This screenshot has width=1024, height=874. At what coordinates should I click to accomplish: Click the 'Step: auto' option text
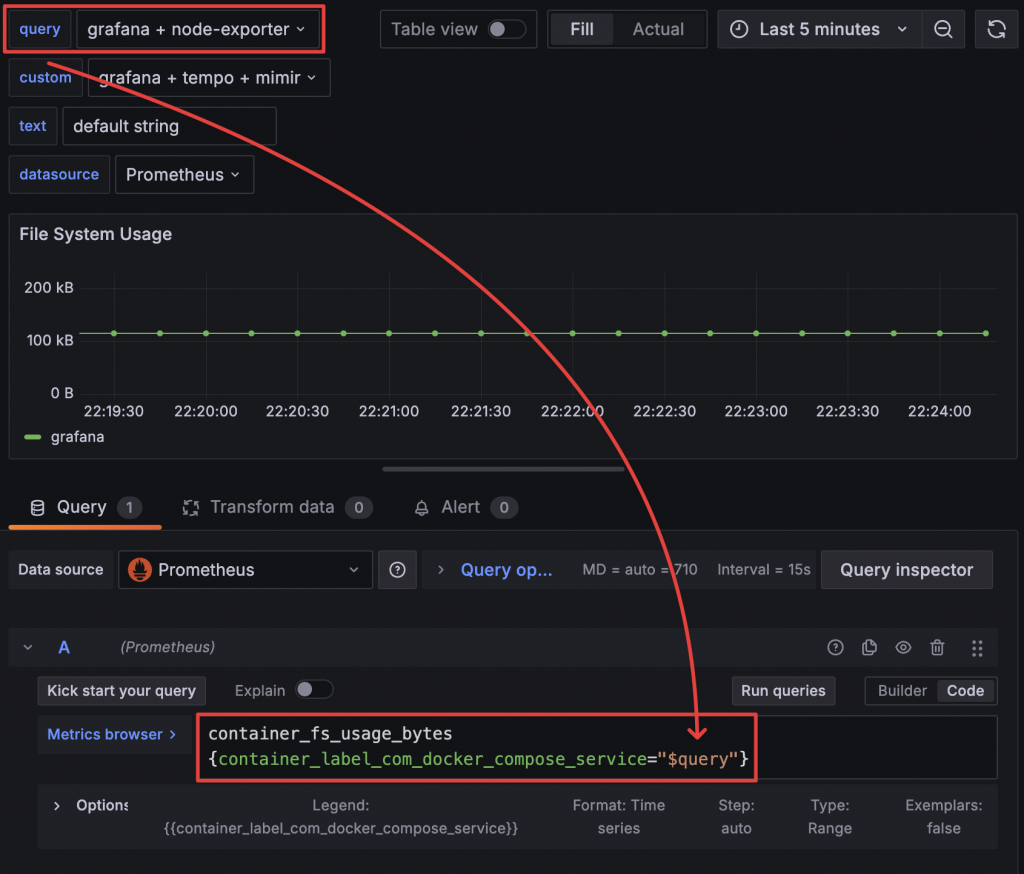(736, 817)
